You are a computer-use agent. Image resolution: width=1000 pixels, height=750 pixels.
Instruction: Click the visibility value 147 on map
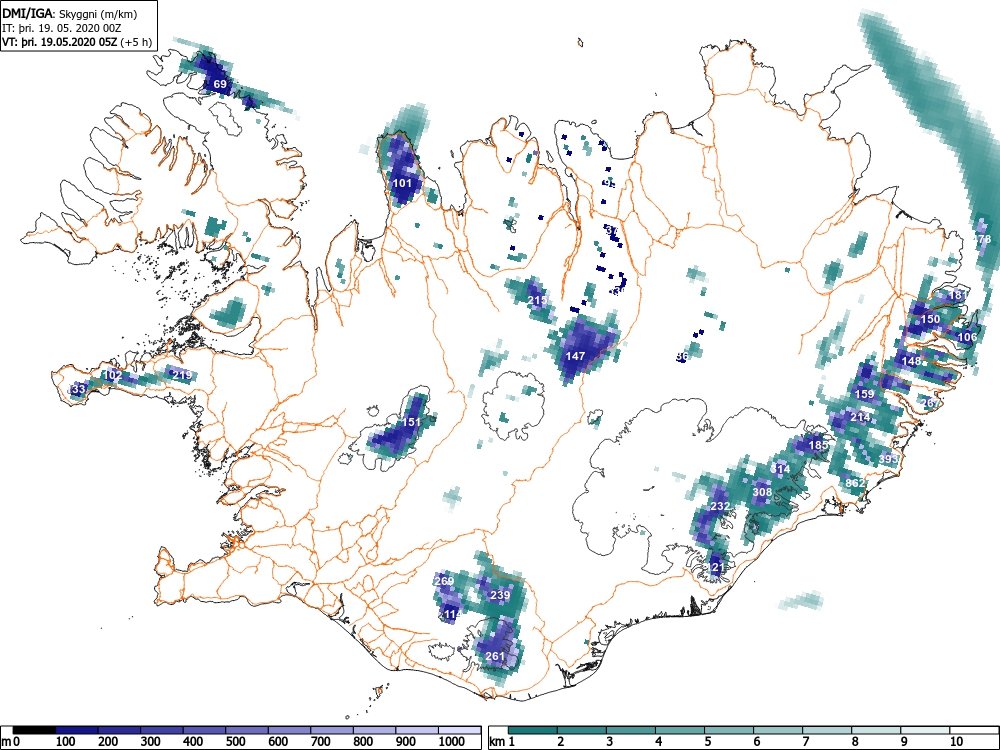tap(575, 356)
